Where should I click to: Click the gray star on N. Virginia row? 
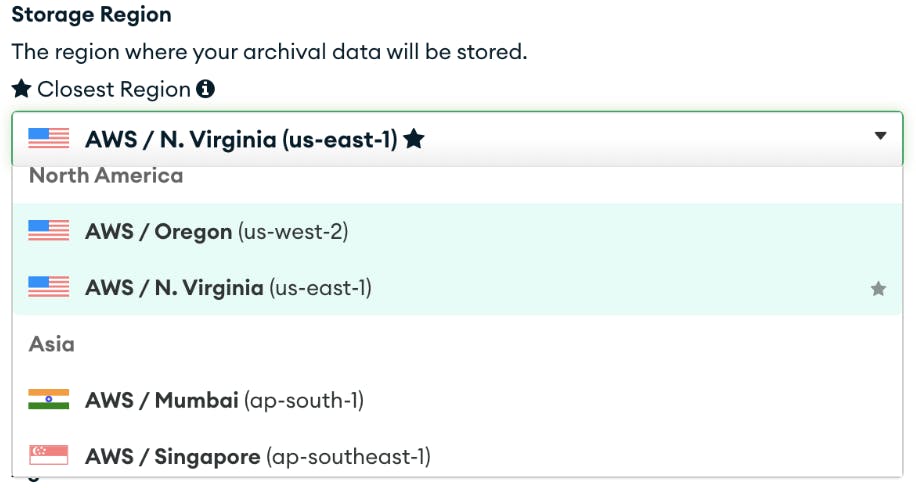(878, 289)
